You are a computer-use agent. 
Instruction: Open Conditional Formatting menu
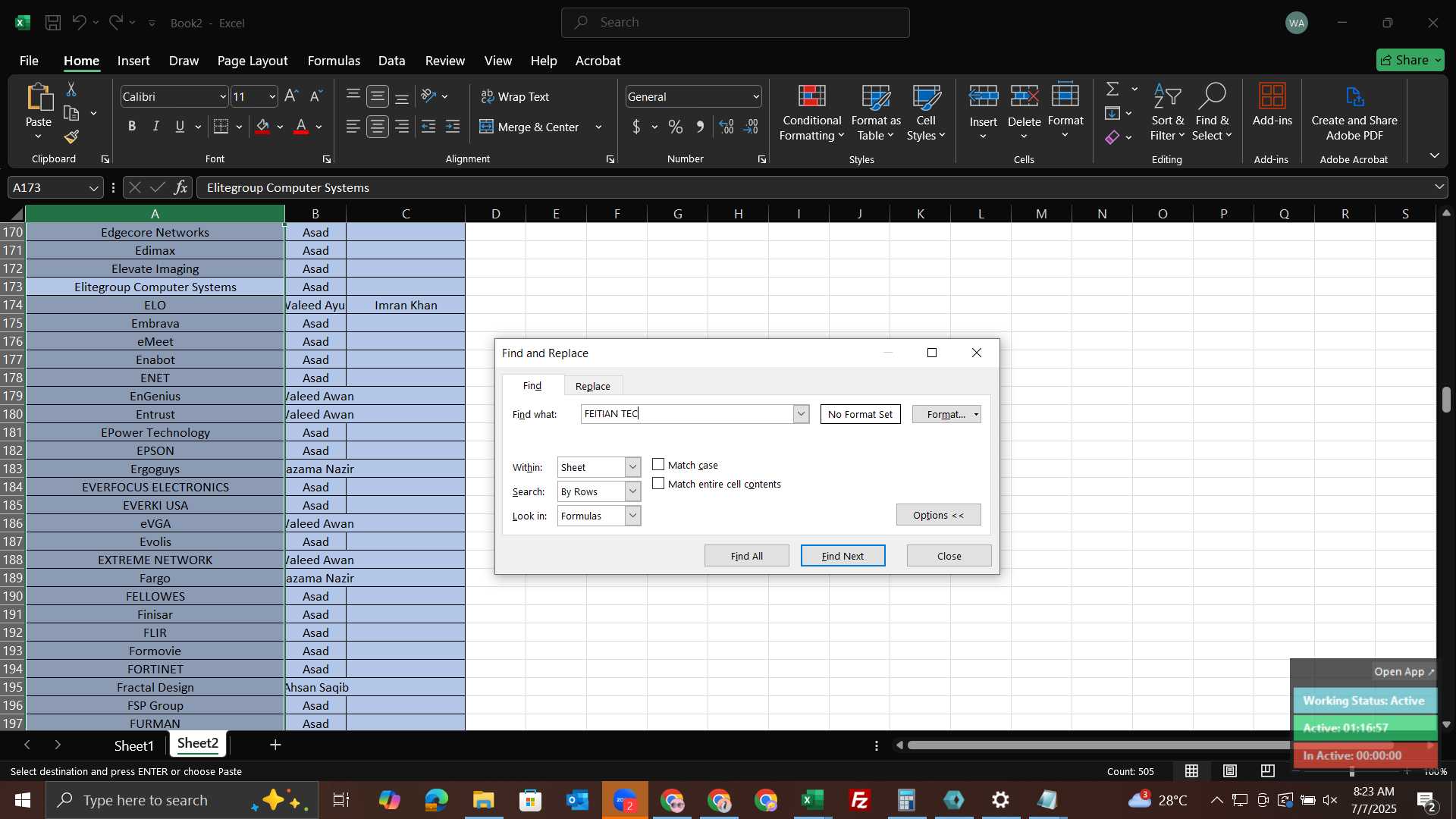(811, 113)
